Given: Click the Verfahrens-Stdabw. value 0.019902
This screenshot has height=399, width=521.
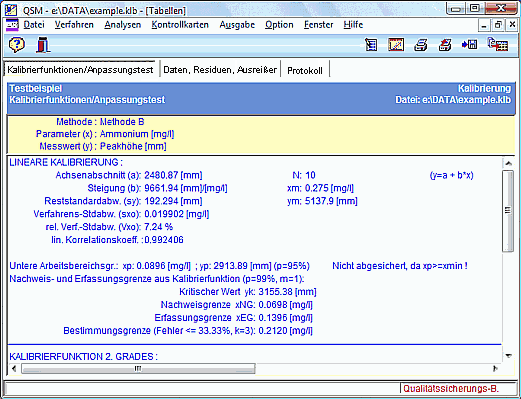Looking at the screenshot, I should click(x=176, y=214).
